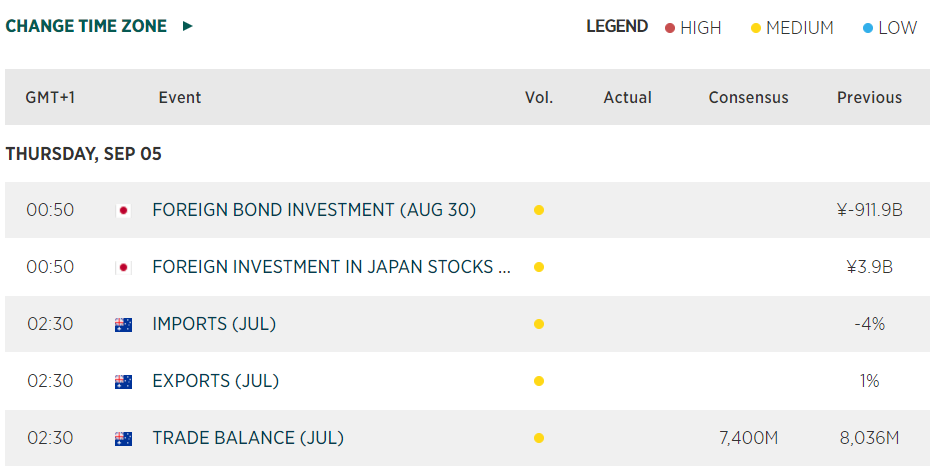Click Japan flag beside Foreign Investment in Japan Stocks
This screenshot has height=470, width=933.
point(123,267)
